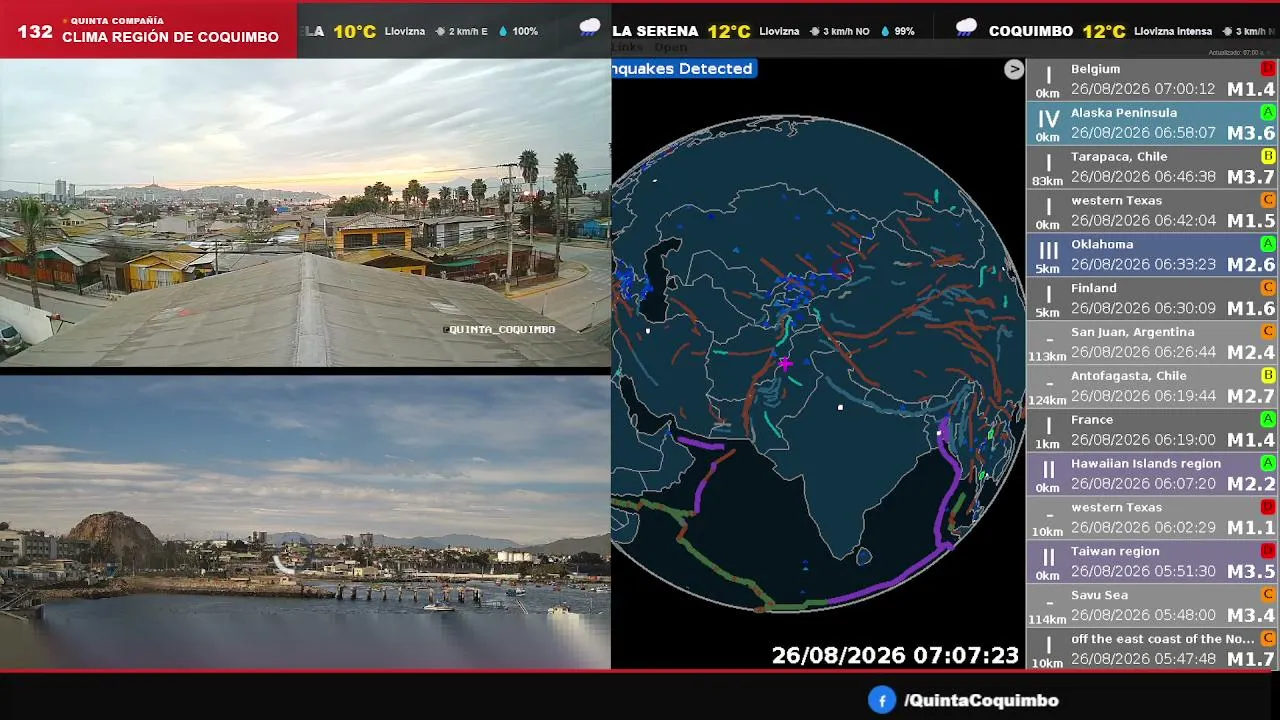Click the humidity drop icon next to 100%
Viewport: 1280px width, 720px height.
pos(502,32)
